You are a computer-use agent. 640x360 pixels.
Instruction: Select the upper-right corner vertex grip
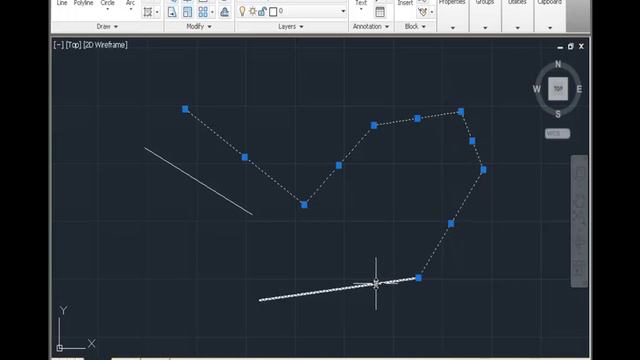click(x=461, y=111)
